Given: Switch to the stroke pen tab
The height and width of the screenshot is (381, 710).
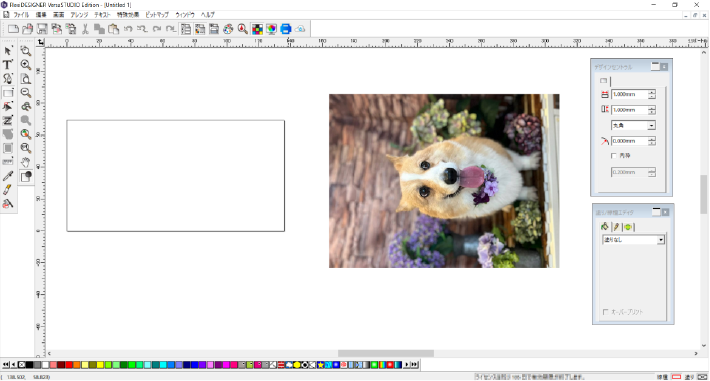Looking at the screenshot, I should pos(616,227).
